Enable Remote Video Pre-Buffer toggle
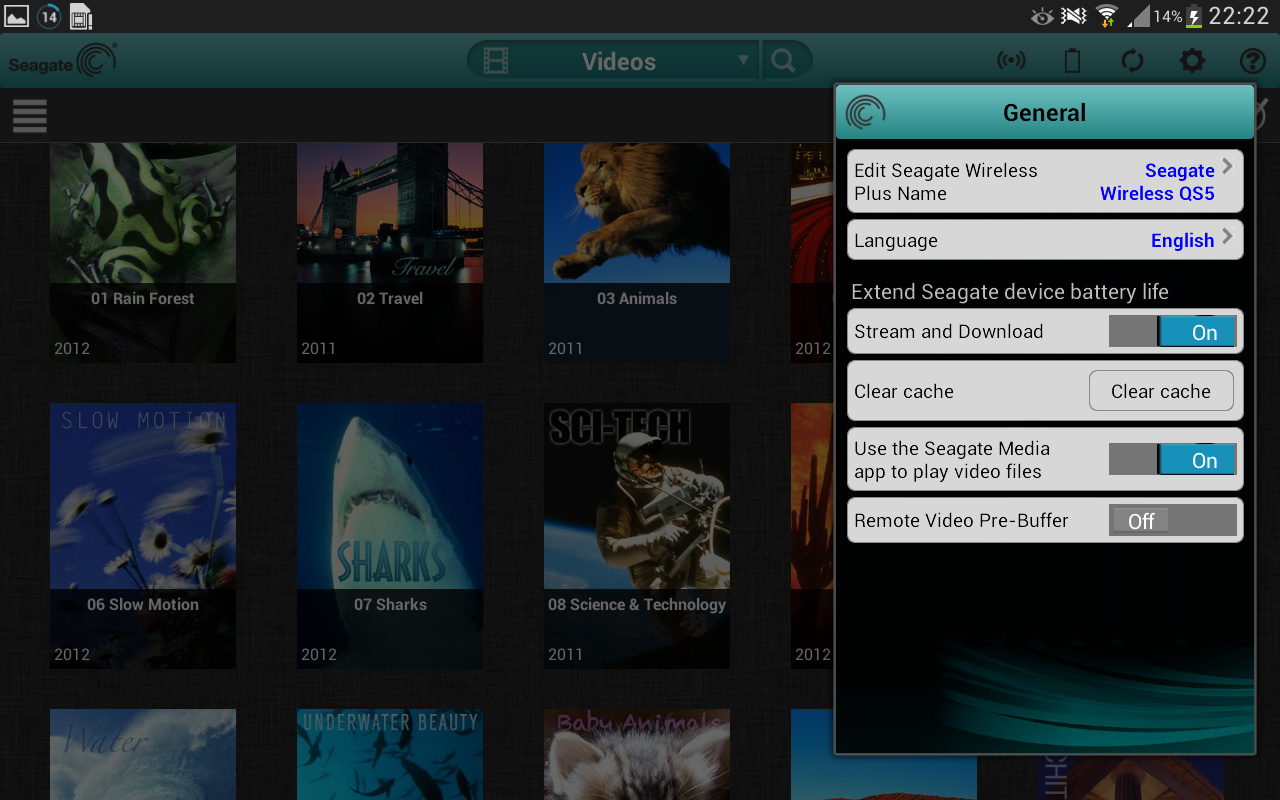This screenshot has height=800, width=1280. click(1172, 521)
